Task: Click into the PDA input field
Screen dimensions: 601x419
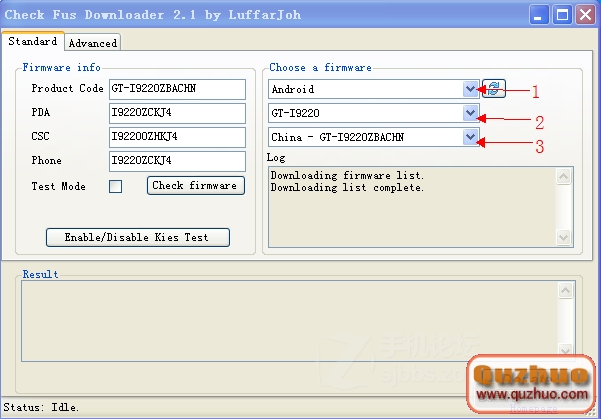Action: pos(177,113)
